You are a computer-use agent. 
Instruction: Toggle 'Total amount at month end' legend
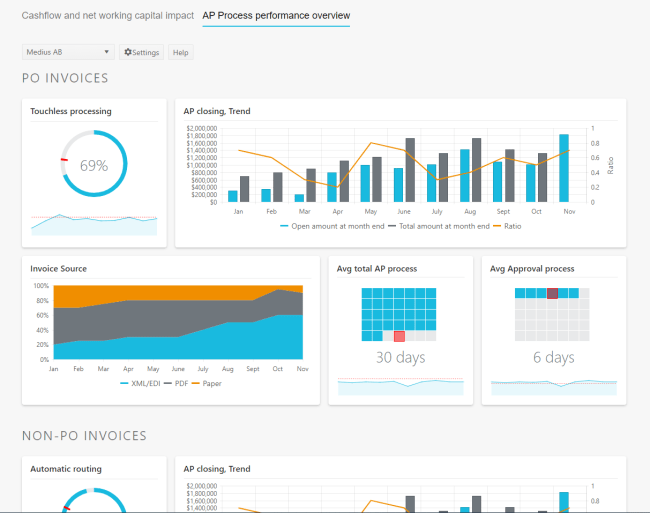pyautogui.click(x=439, y=226)
